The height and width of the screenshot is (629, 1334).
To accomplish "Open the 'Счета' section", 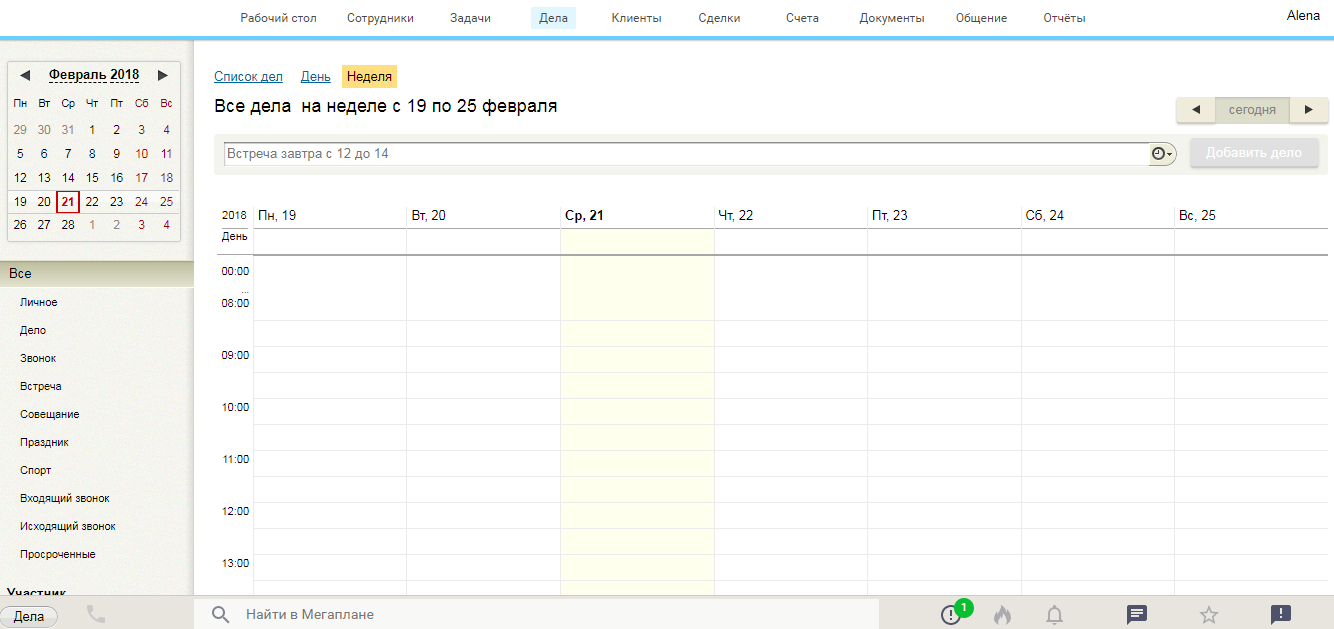I will tap(802, 18).
